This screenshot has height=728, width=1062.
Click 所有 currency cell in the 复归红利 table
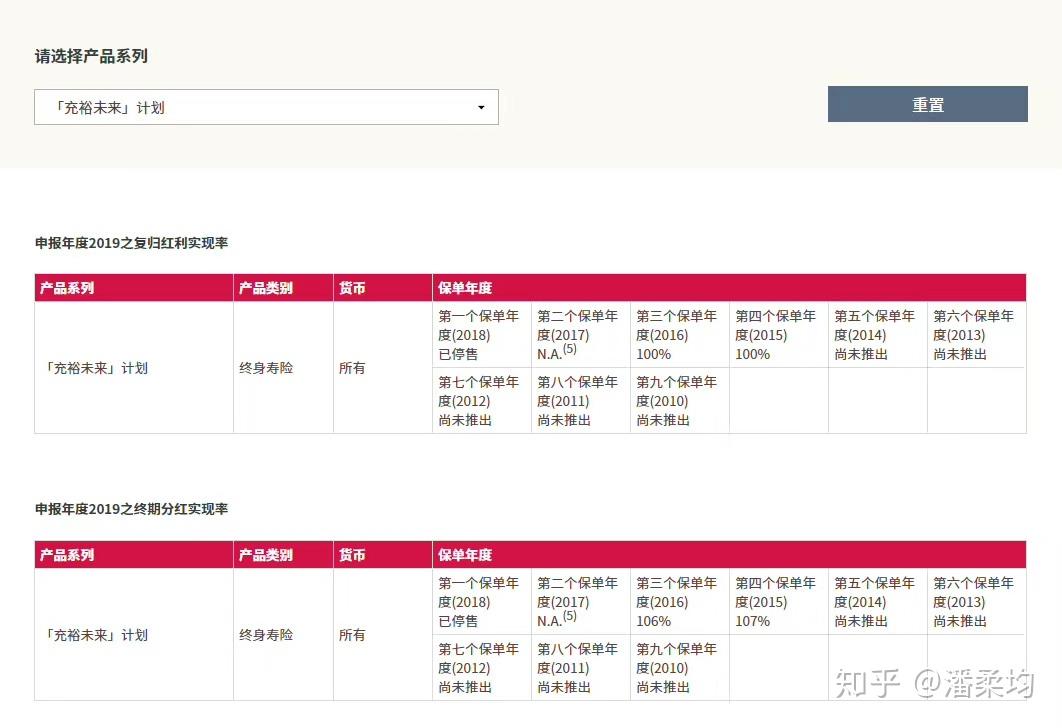point(383,368)
